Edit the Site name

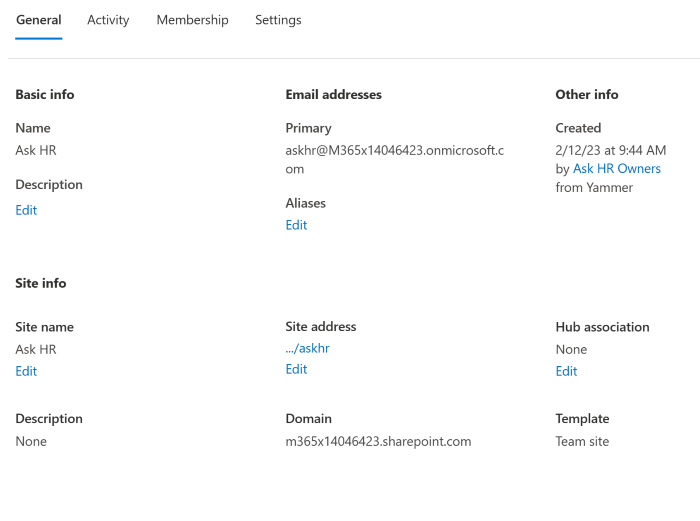tap(26, 371)
